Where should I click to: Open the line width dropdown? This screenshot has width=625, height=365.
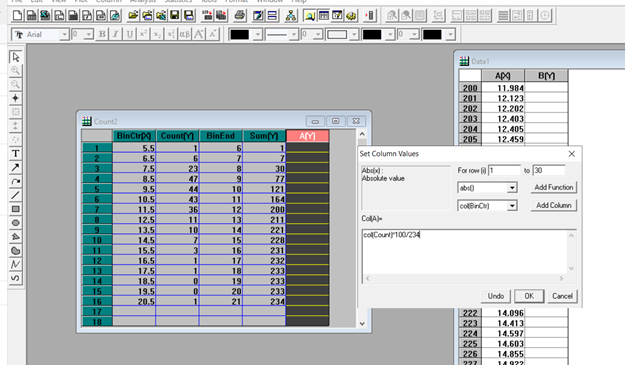click(318, 35)
